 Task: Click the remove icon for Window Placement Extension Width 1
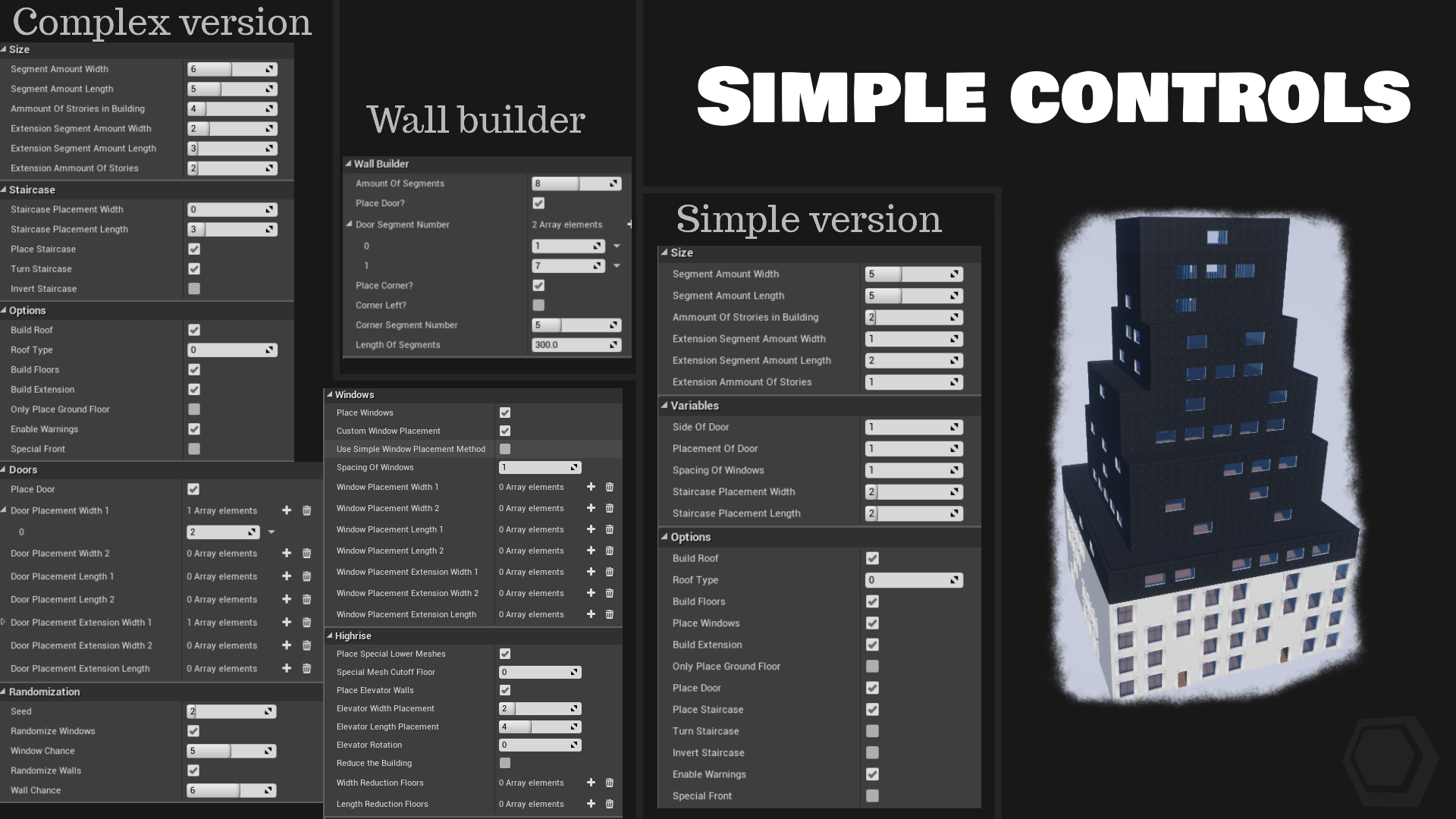[x=610, y=571]
